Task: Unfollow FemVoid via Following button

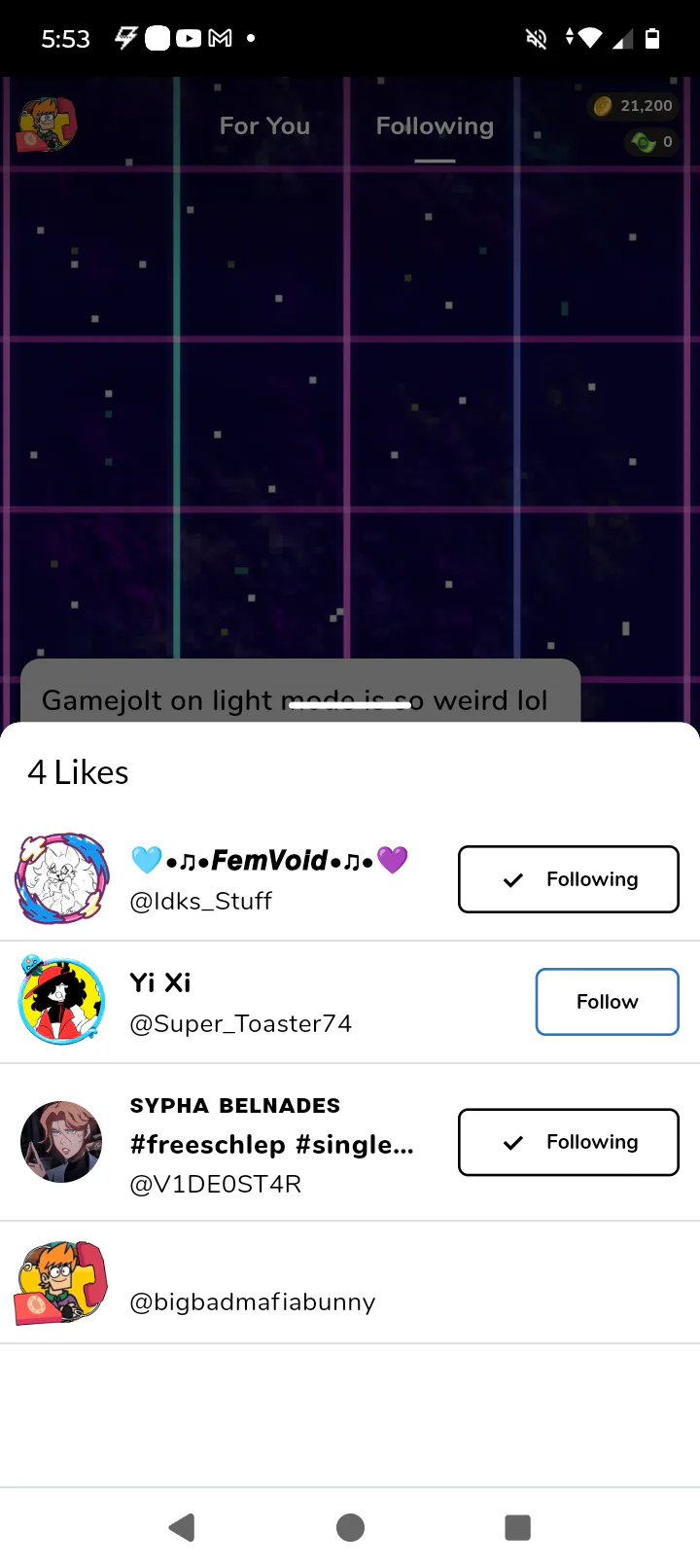Action: (x=569, y=879)
